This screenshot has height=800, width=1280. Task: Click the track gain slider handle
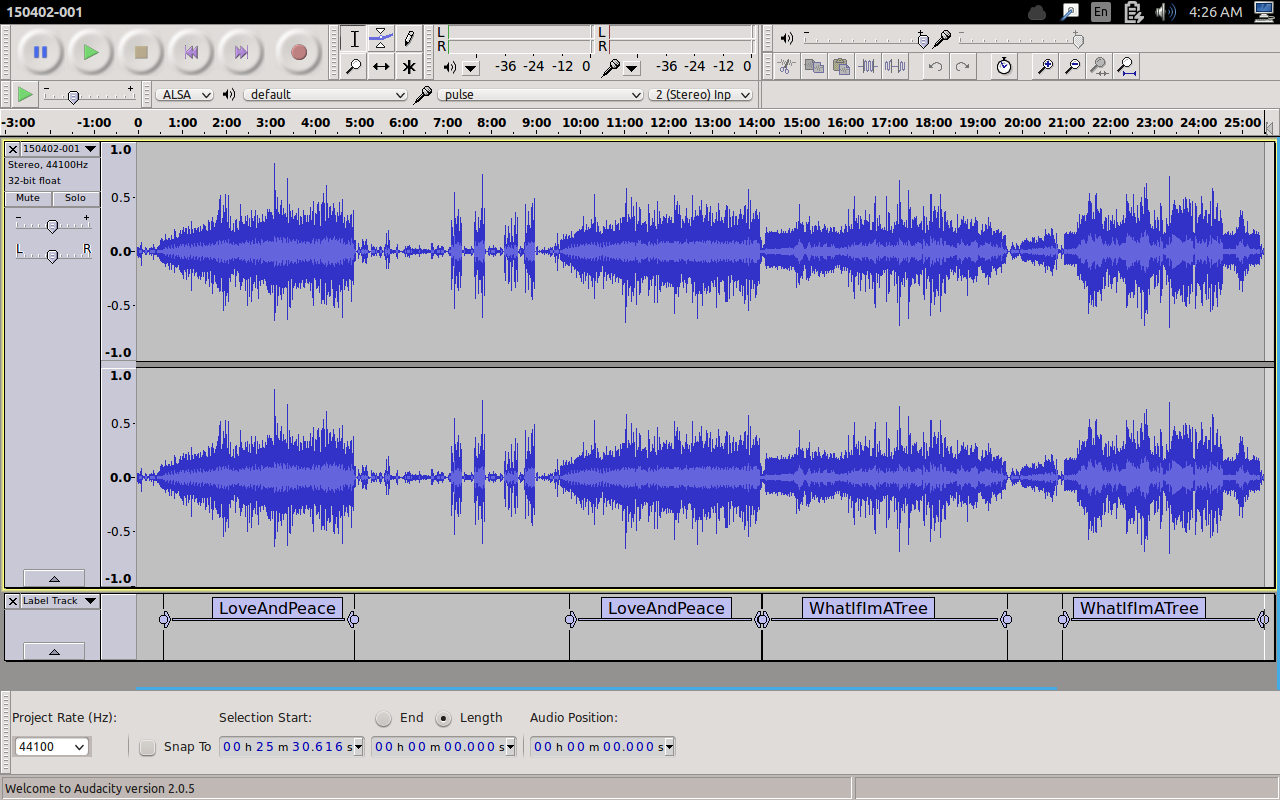point(52,226)
